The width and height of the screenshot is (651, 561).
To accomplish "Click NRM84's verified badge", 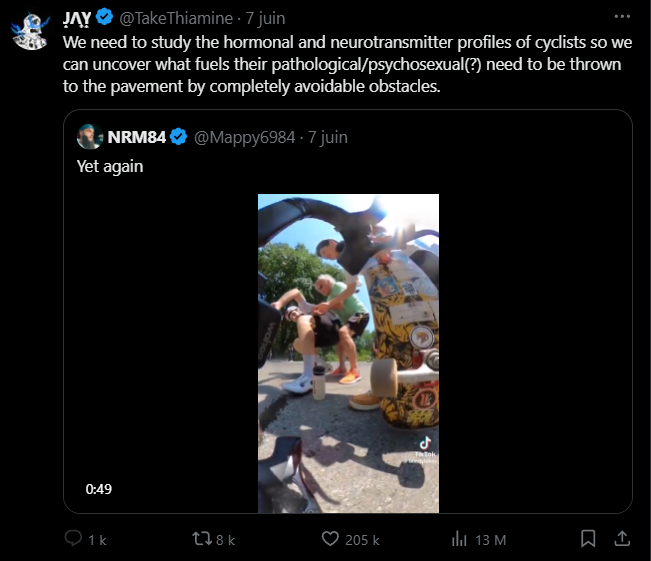I will [179, 137].
